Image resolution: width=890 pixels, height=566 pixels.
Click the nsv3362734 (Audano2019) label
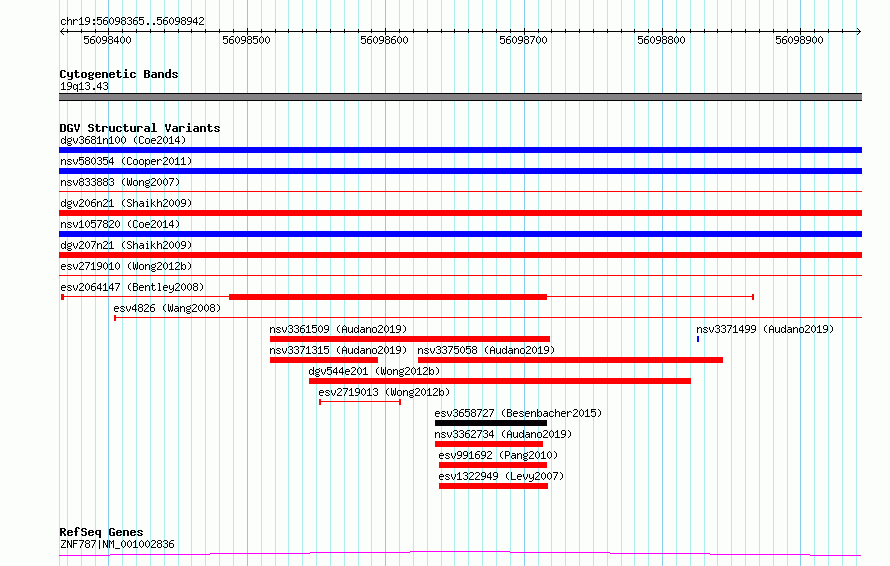[503, 434]
